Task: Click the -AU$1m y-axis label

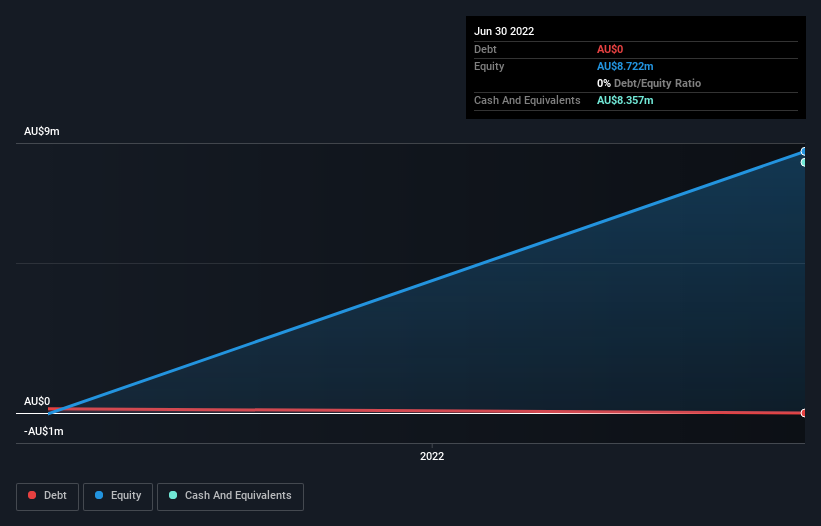Action: coord(43,431)
